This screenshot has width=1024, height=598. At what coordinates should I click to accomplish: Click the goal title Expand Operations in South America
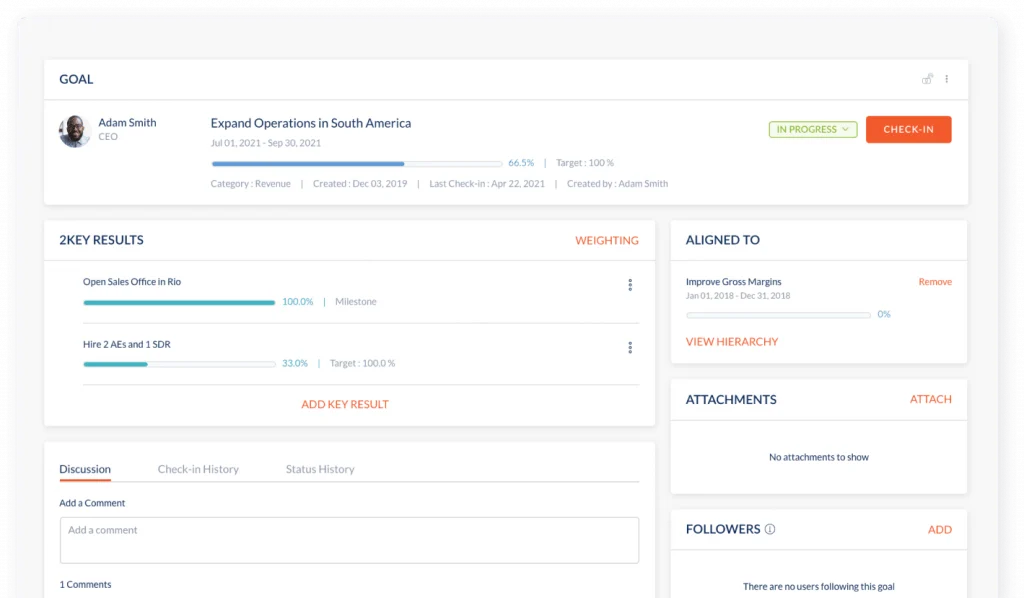click(311, 123)
